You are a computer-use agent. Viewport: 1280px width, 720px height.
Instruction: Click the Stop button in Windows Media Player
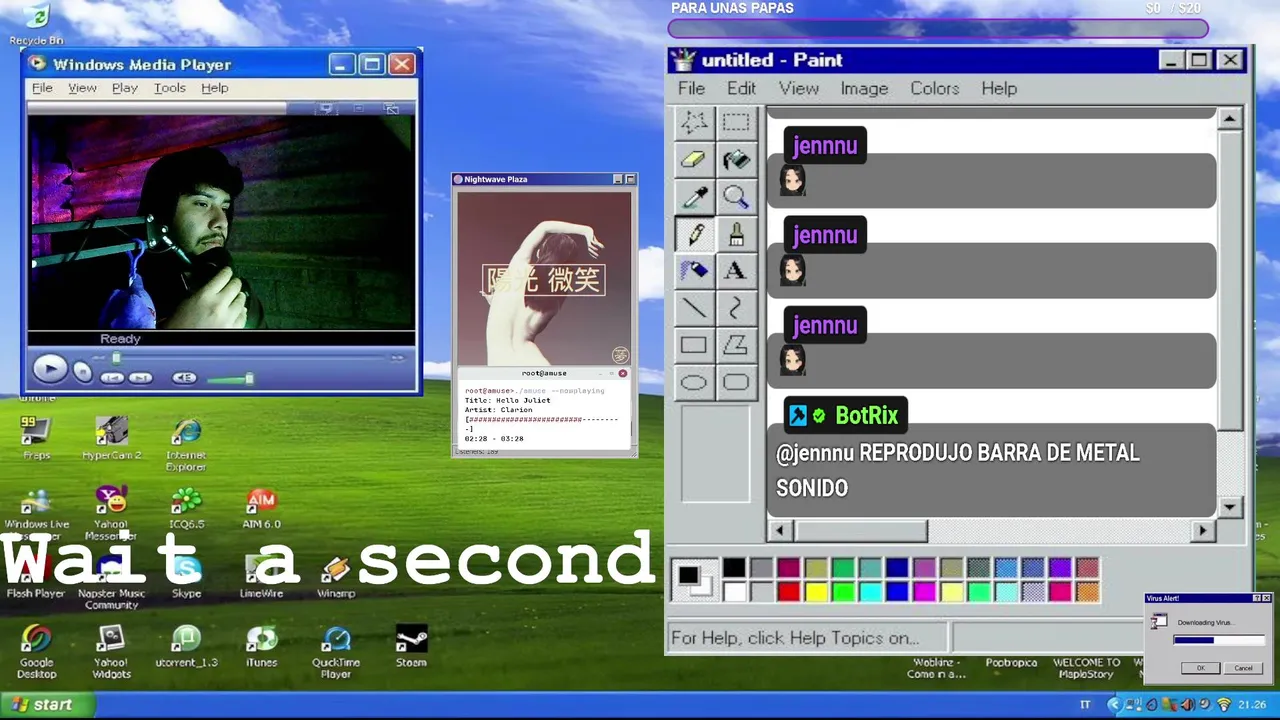(x=83, y=373)
